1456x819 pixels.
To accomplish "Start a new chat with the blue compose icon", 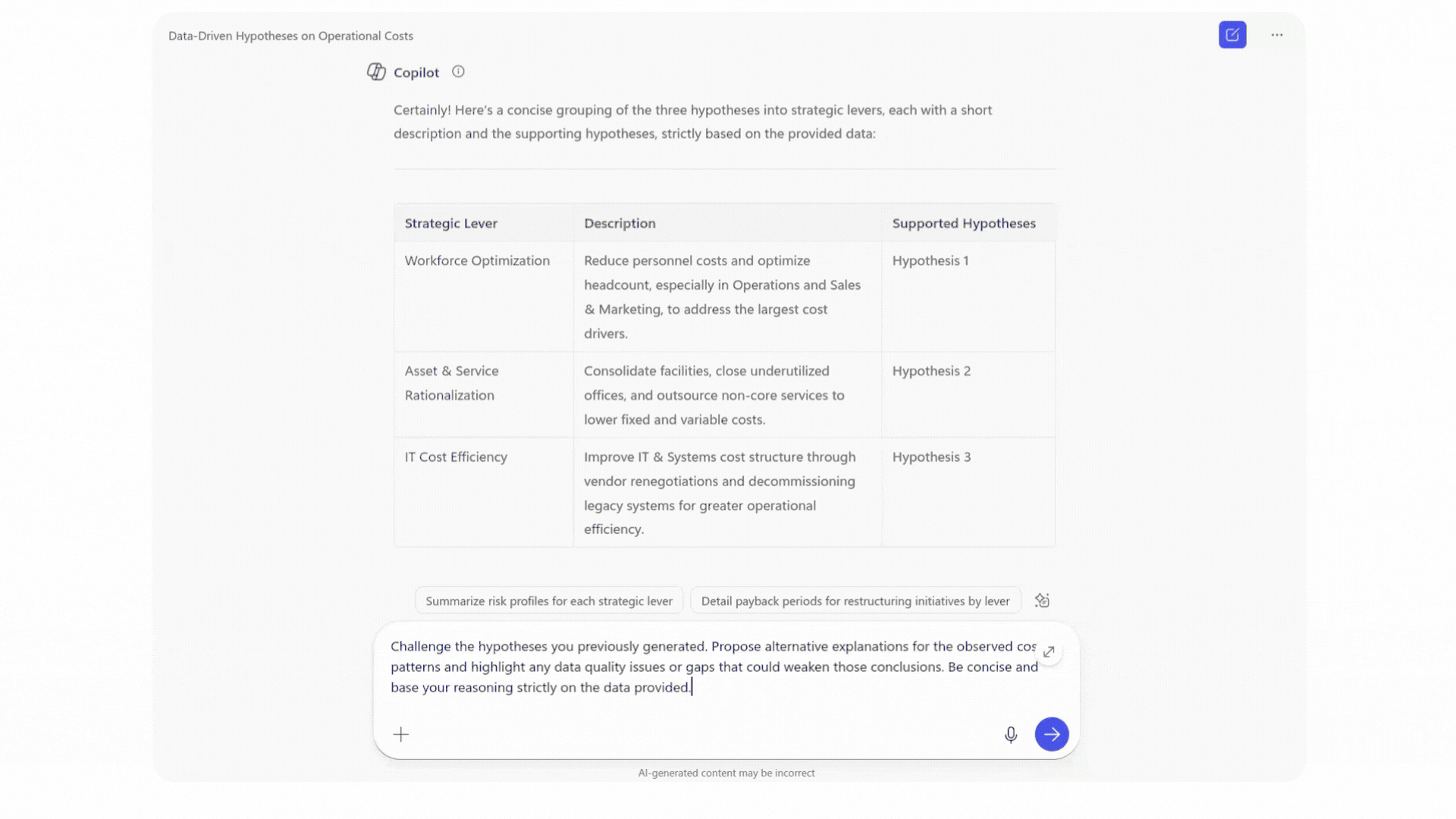I will 1232,35.
